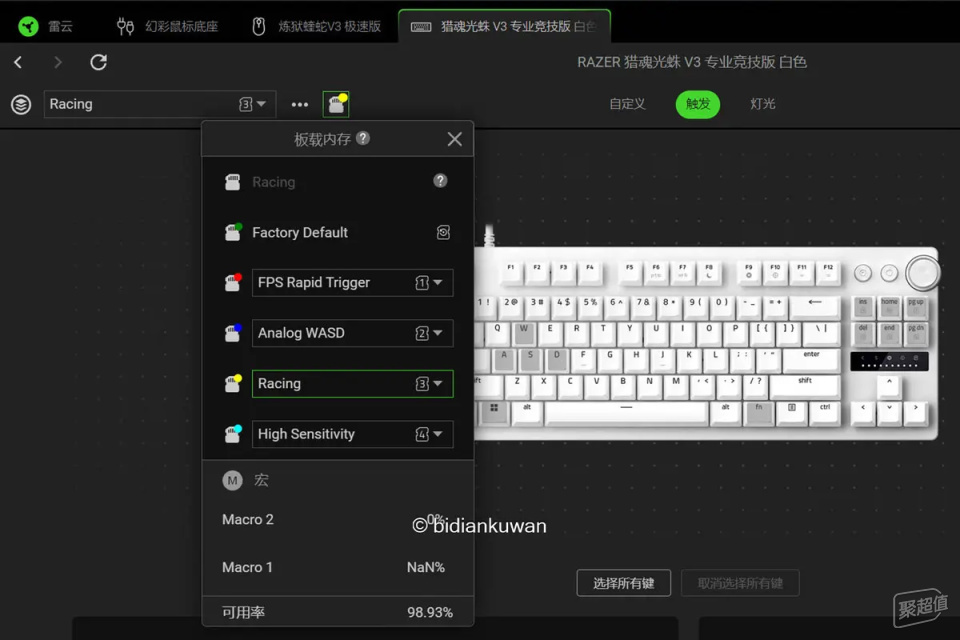Select the A key on keyboard image
The height and width of the screenshot is (640, 960).
pyautogui.click(x=504, y=359)
